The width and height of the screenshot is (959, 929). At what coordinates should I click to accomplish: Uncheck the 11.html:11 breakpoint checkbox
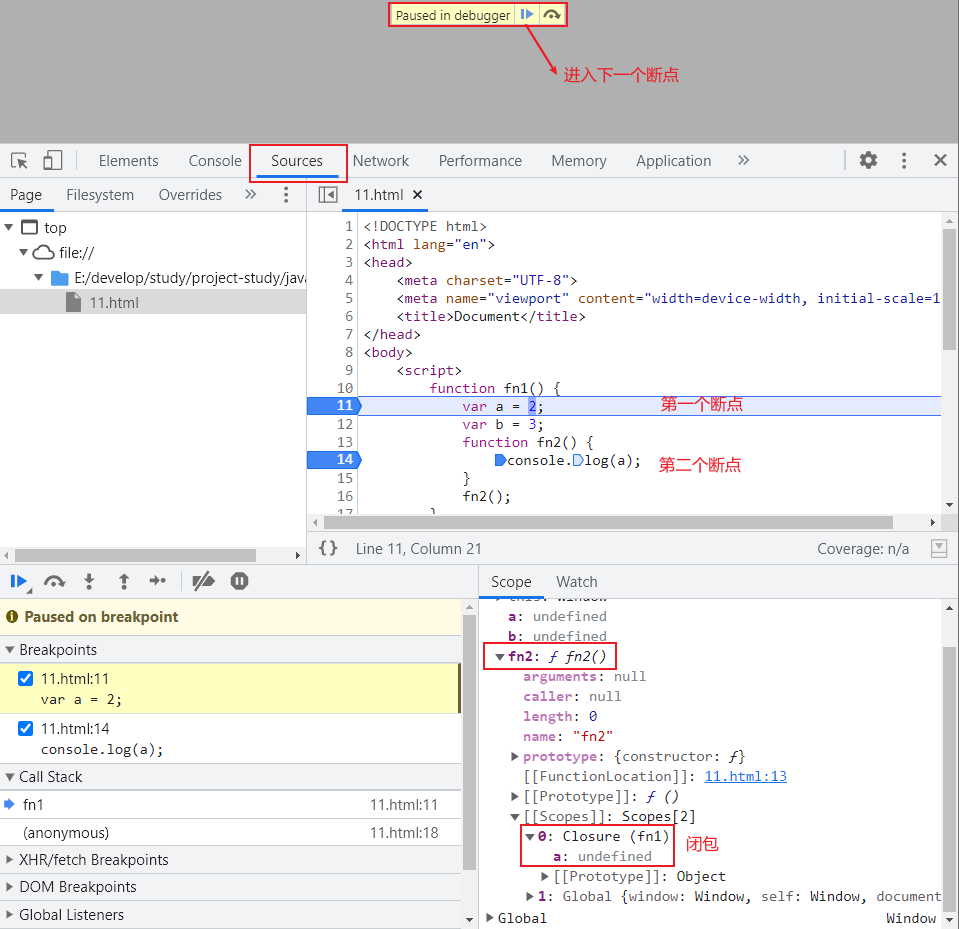point(26,679)
